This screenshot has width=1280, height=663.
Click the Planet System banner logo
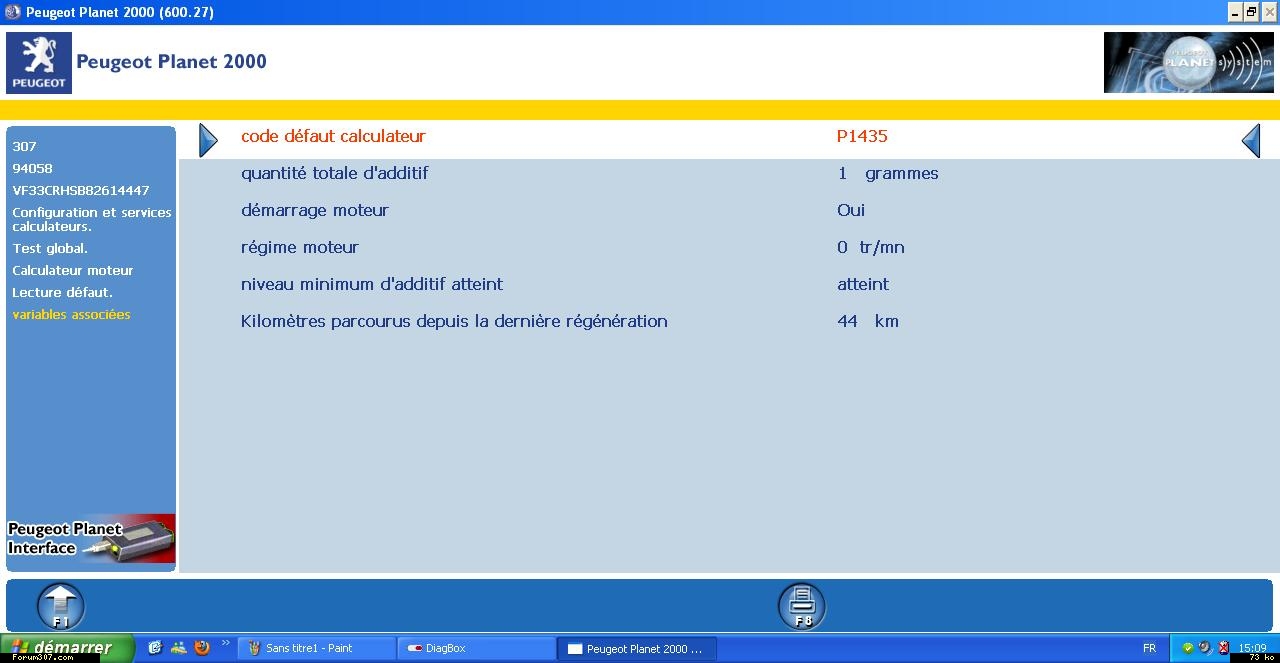click(1188, 62)
